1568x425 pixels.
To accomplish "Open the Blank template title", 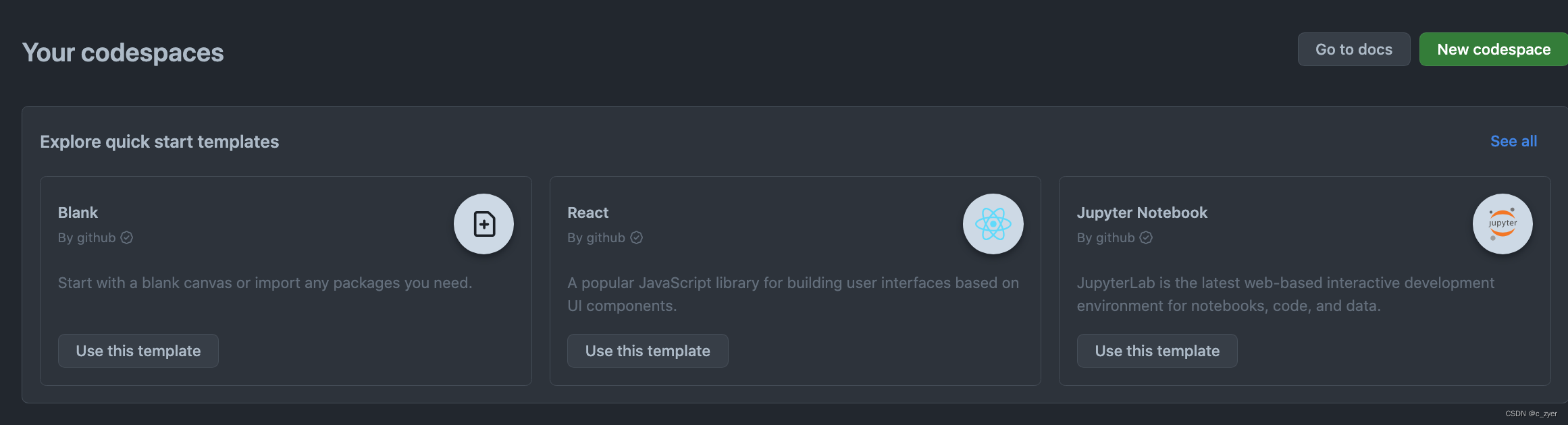I will click(x=78, y=213).
